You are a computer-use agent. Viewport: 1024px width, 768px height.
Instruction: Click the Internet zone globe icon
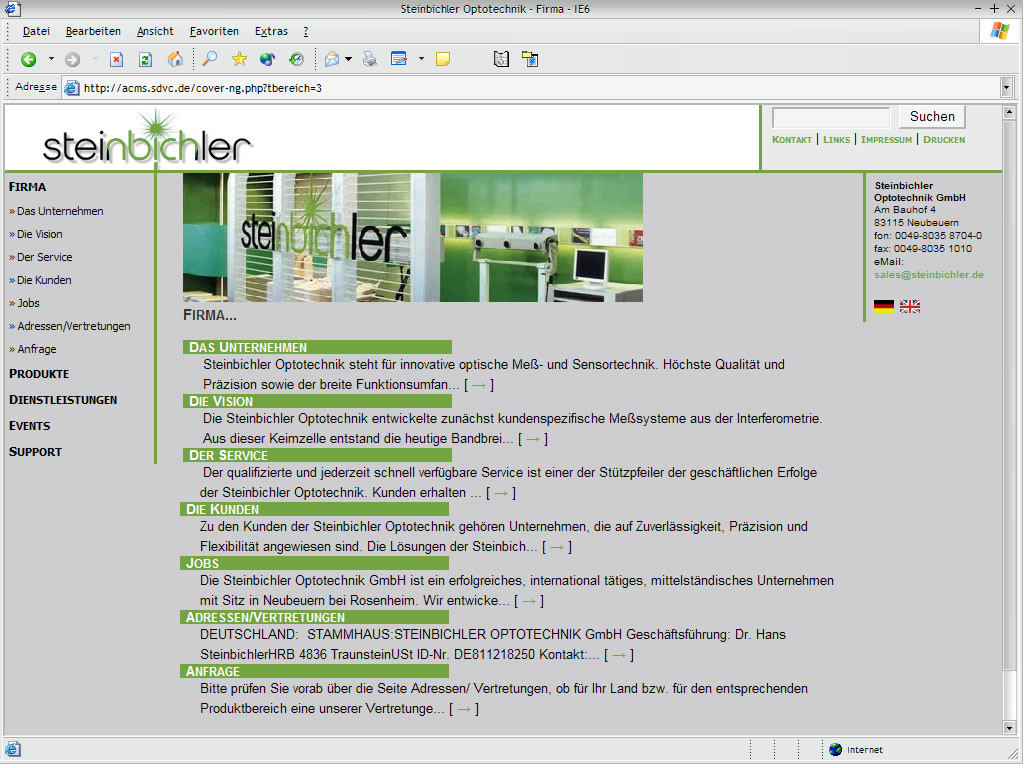pyautogui.click(x=835, y=750)
